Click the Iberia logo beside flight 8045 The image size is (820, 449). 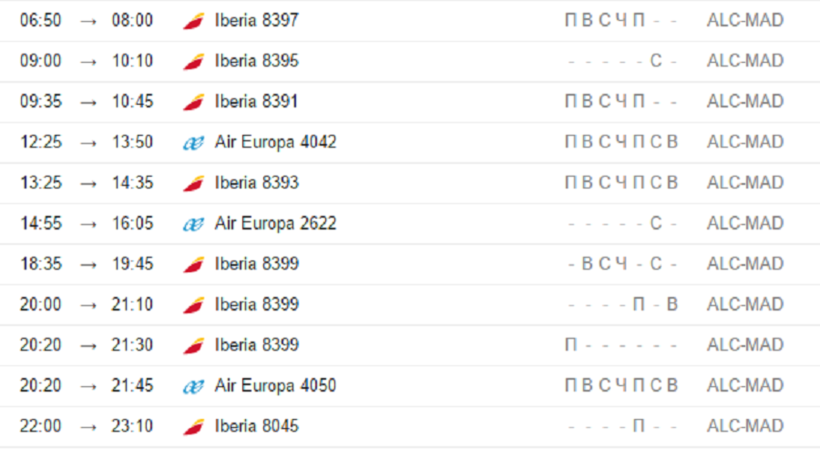[193, 427]
